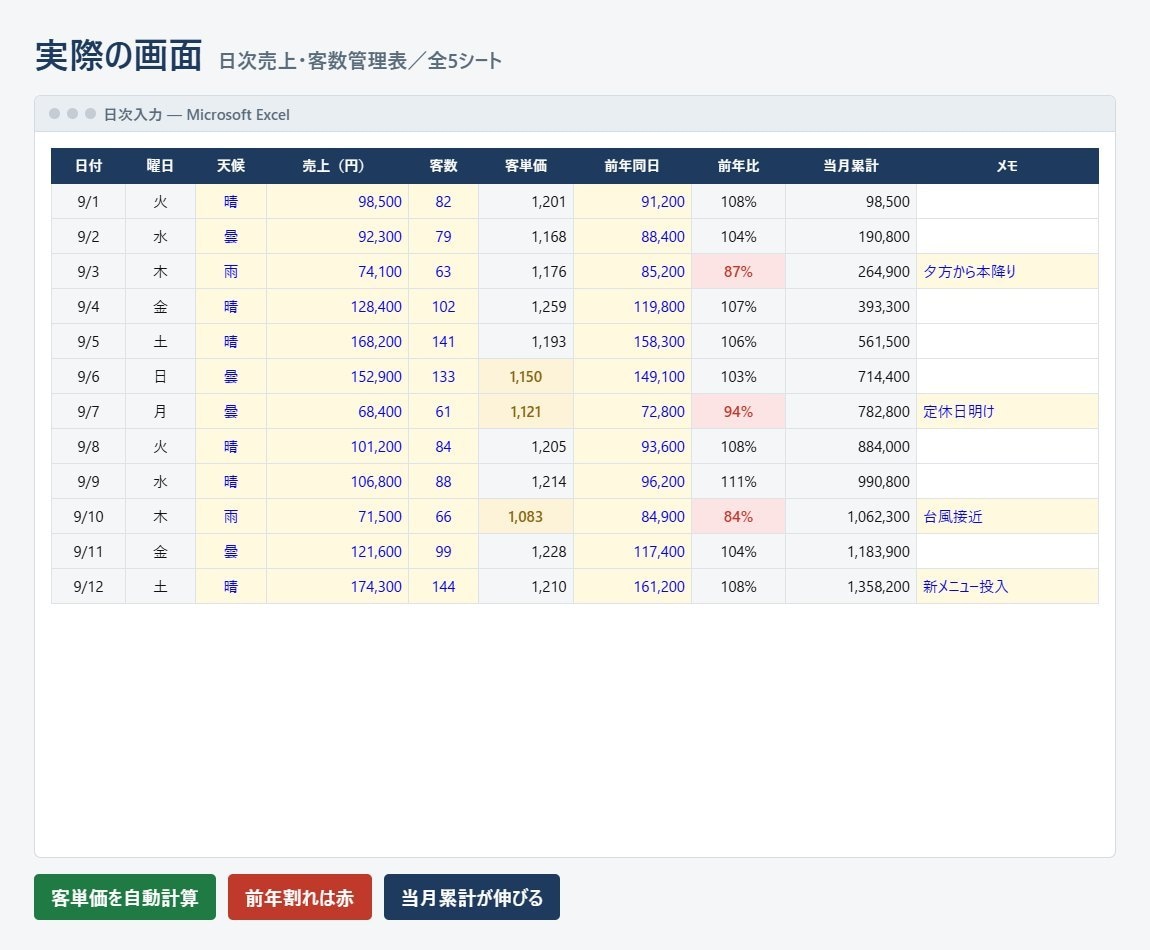The width and height of the screenshot is (1150, 950).
Task: Click the highlighted unit price cell 1,121
Action: point(526,412)
